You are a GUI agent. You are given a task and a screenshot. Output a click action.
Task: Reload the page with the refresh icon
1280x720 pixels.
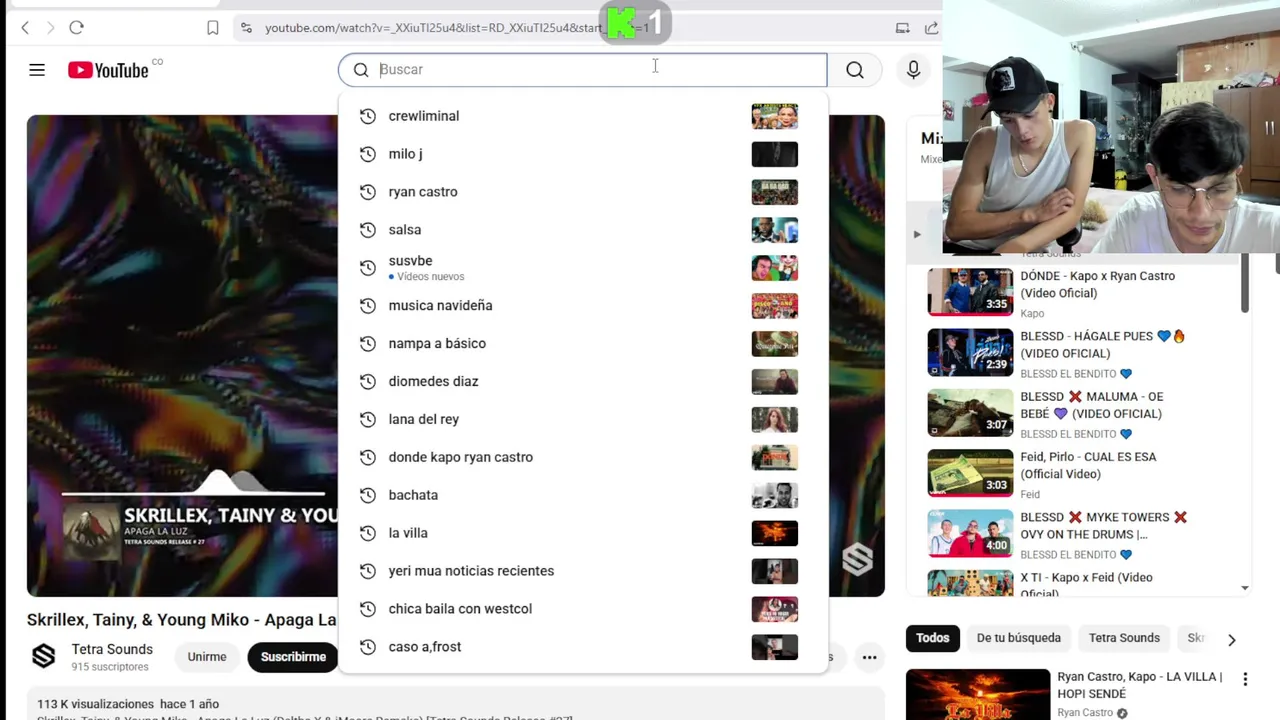(x=76, y=28)
